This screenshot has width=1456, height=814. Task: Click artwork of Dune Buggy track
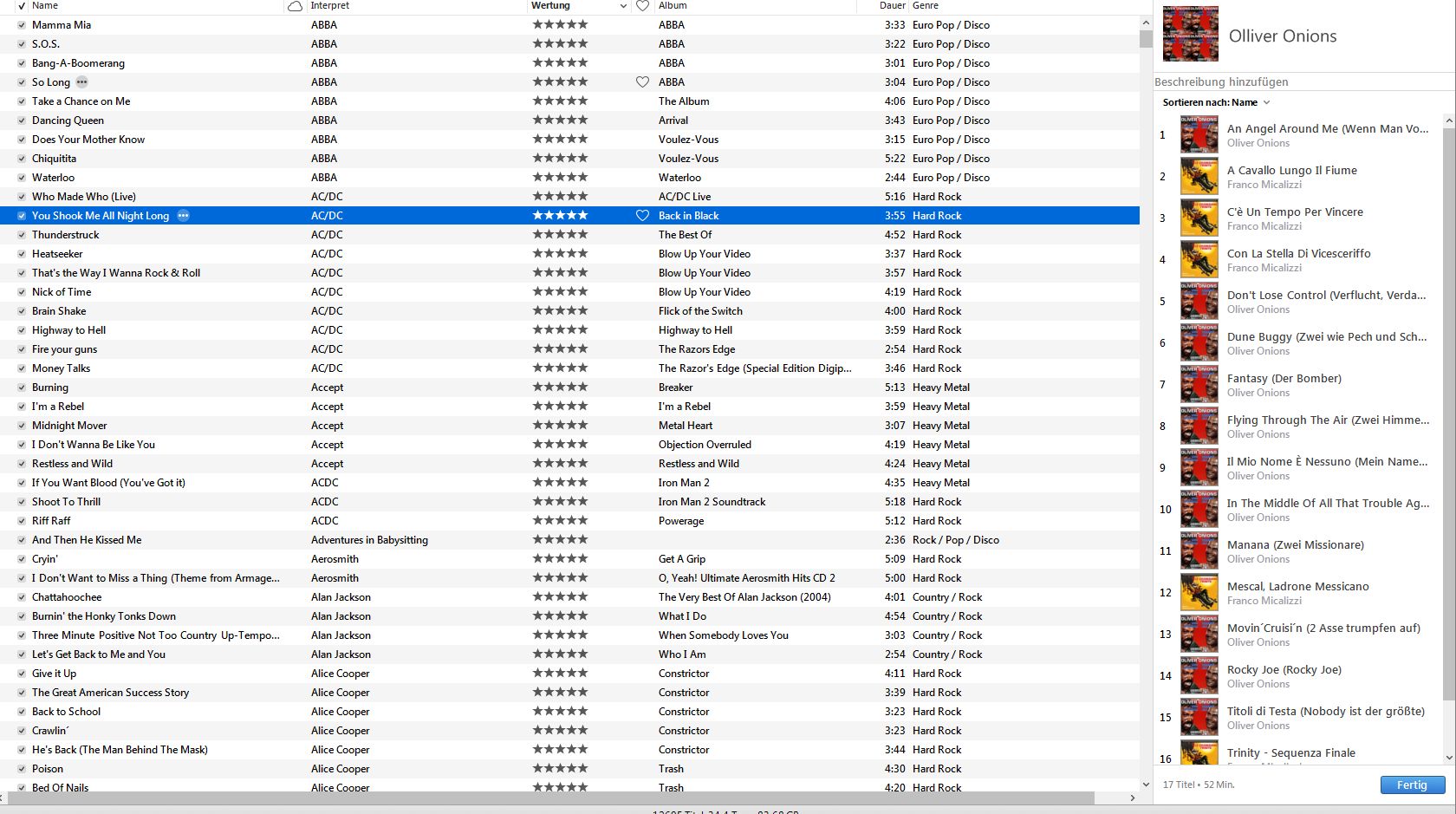(x=1199, y=343)
